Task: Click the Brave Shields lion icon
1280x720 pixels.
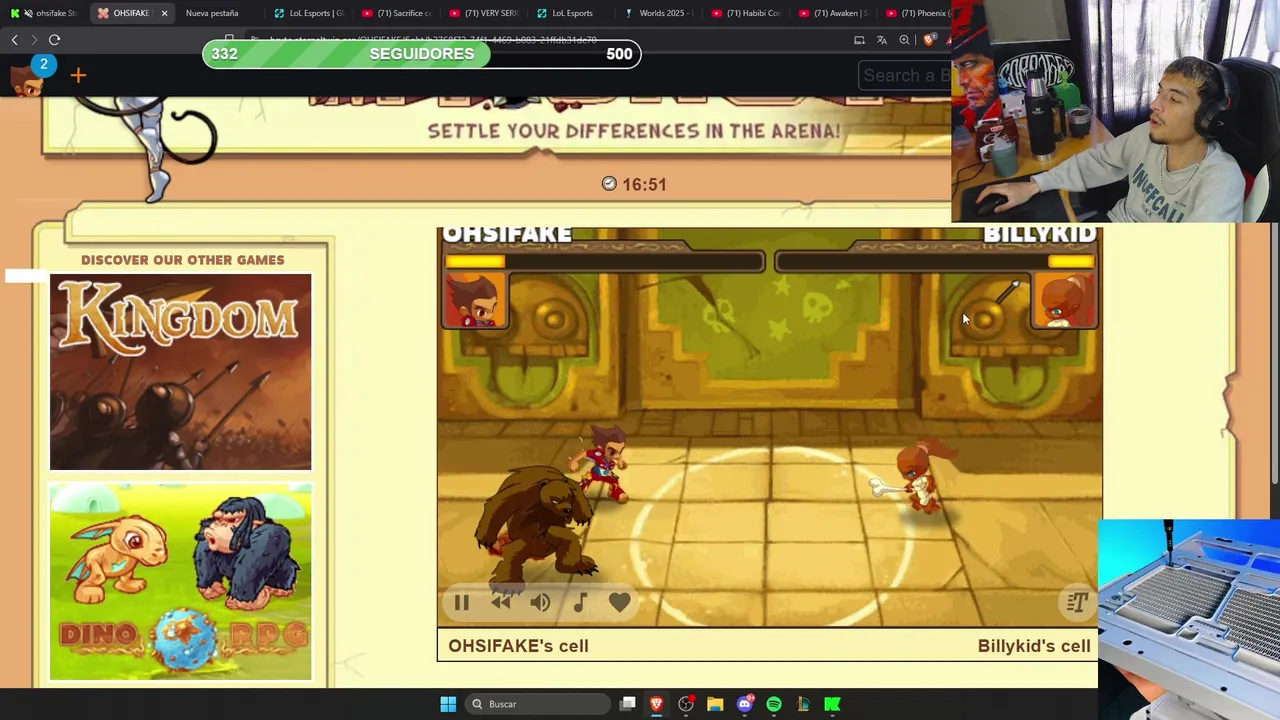Action: tap(930, 40)
